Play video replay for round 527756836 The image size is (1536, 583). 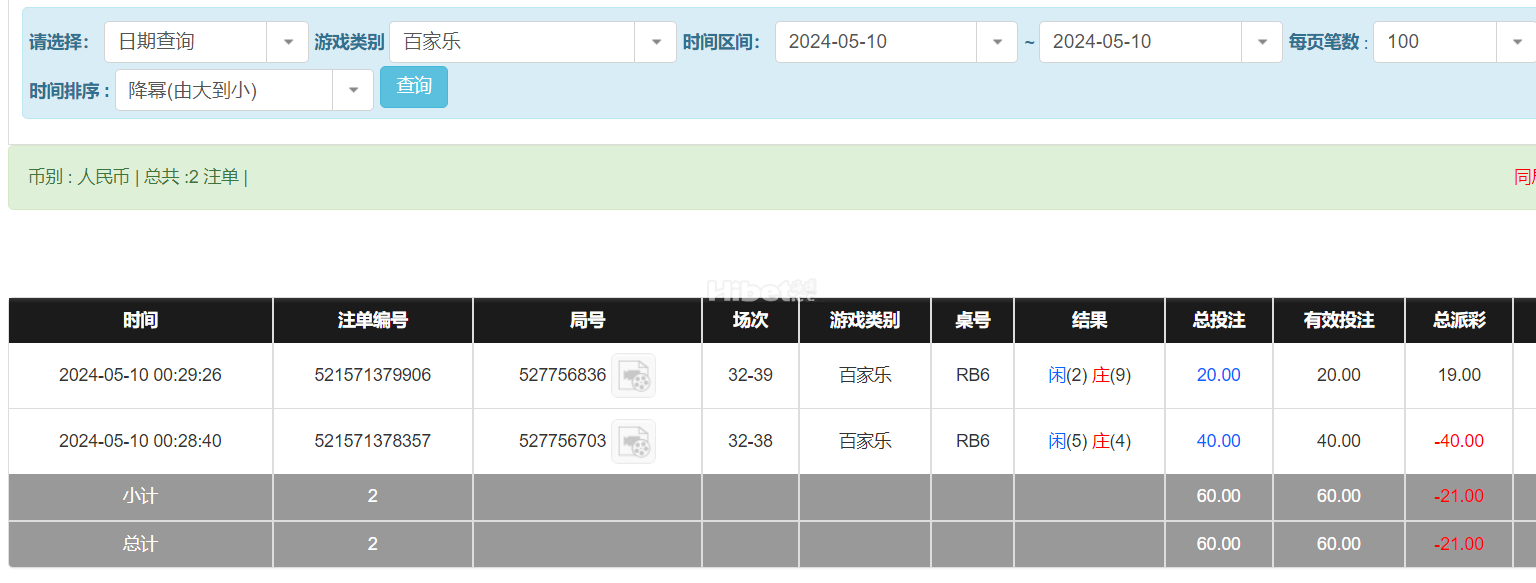point(633,376)
